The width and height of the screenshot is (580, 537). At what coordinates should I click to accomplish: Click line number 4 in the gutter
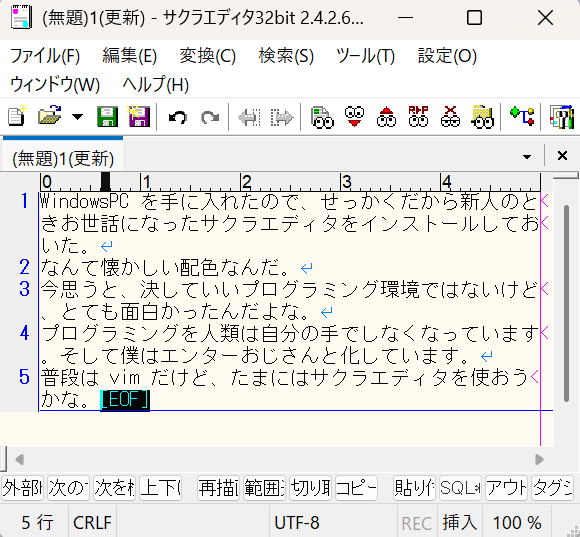click(x=24, y=333)
